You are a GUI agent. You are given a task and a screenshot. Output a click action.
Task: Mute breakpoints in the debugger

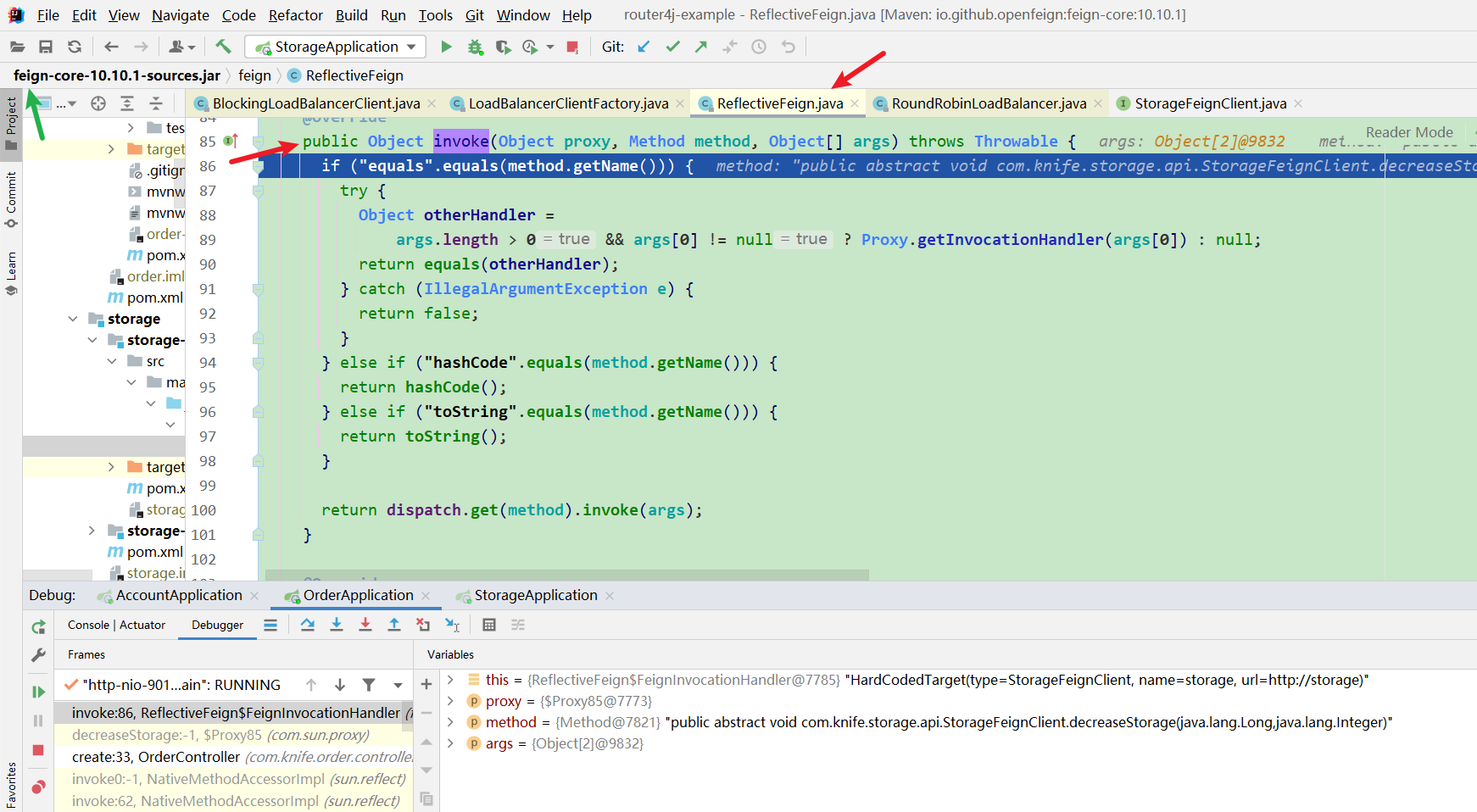point(37,787)
